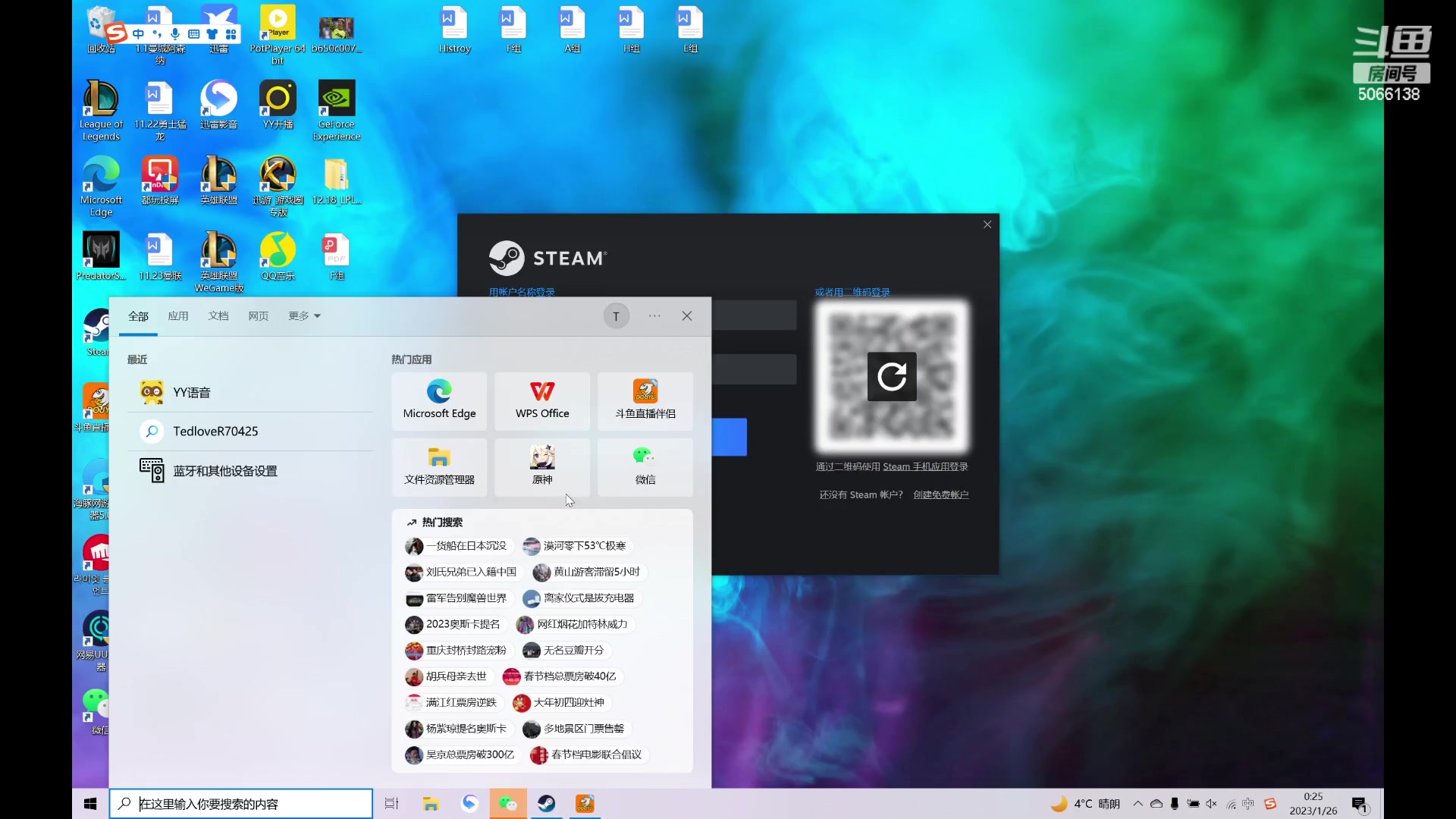
Task: Launch 原神 tile in popular apps
Action: tap(542, 467)
